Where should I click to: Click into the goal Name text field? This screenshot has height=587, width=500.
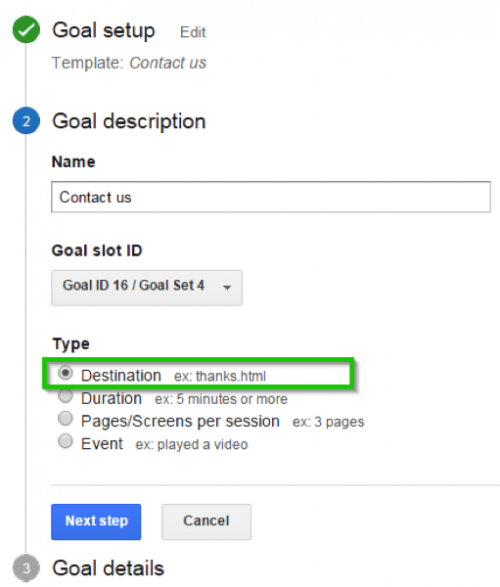[271, 197]
